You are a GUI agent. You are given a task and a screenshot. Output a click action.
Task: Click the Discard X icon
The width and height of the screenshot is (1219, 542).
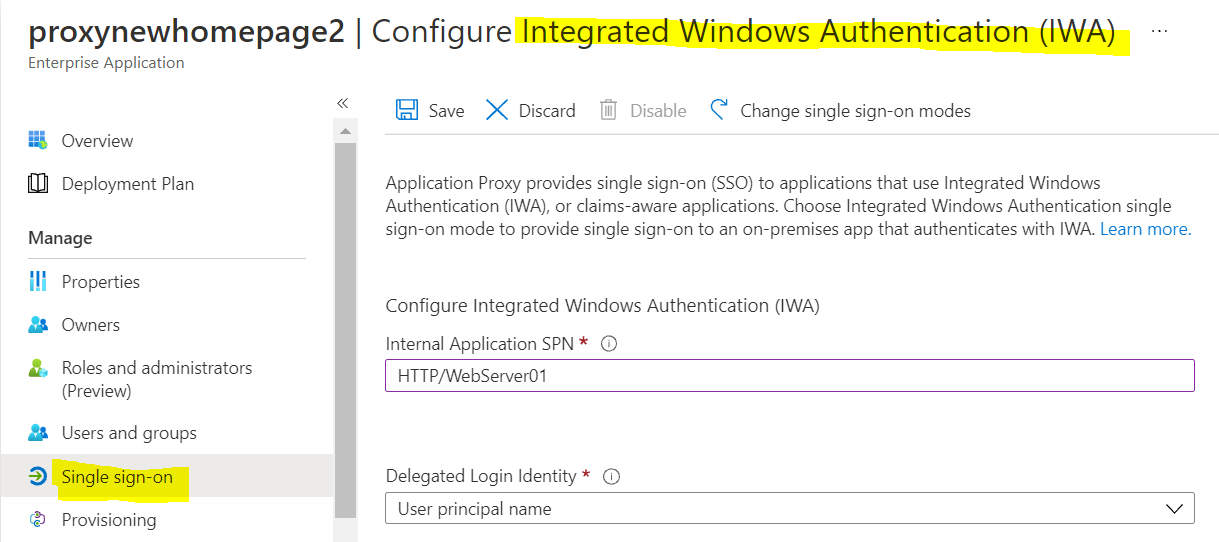pyautogui.click(x=497, y=110)
